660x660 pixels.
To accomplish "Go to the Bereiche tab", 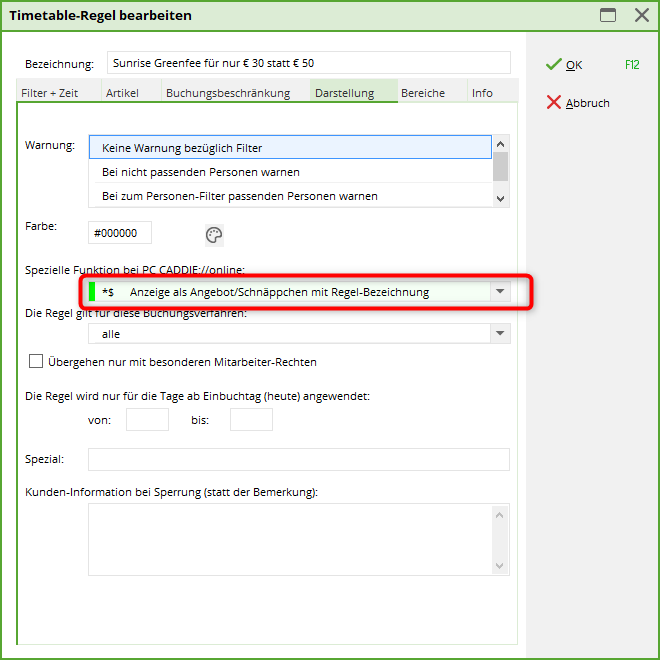I will [423, 93].
